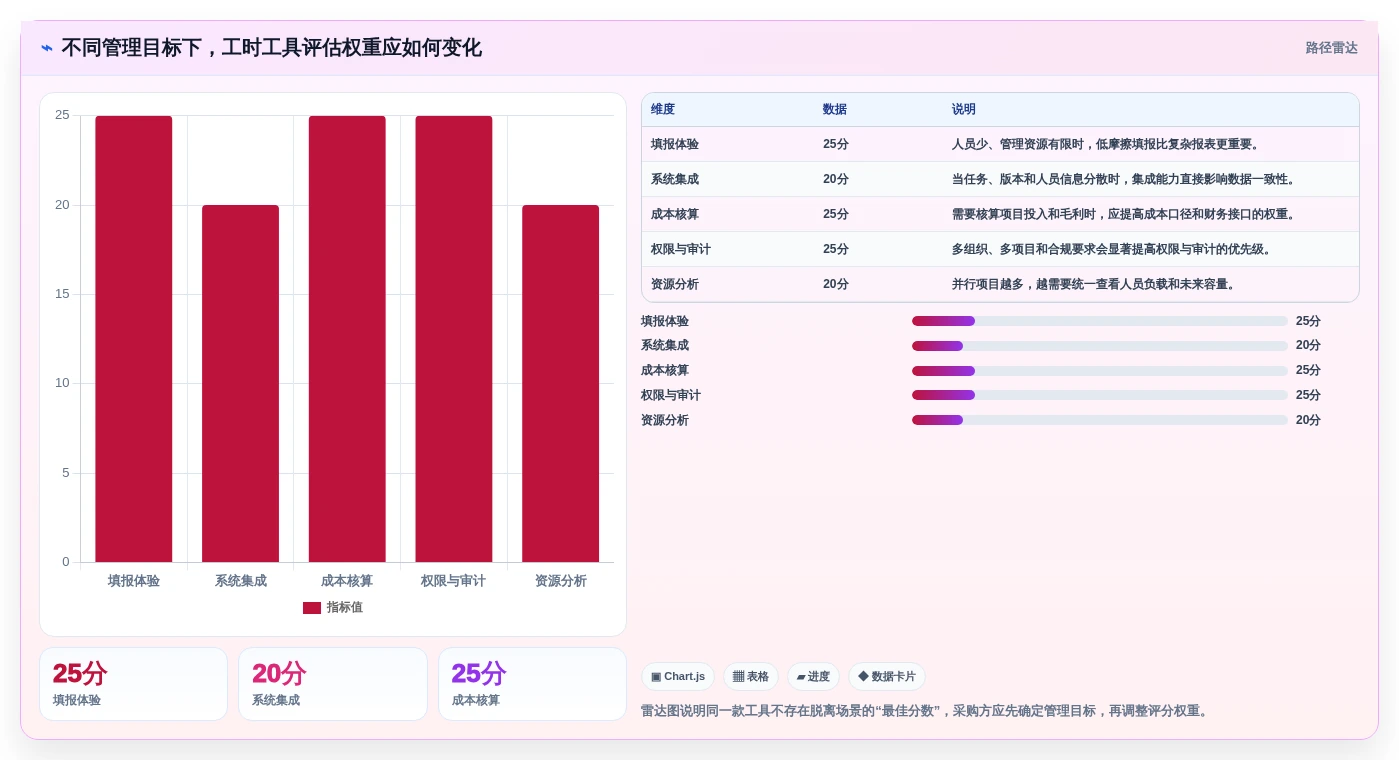Click the 系统集成 bar in chart

point(240,384)
